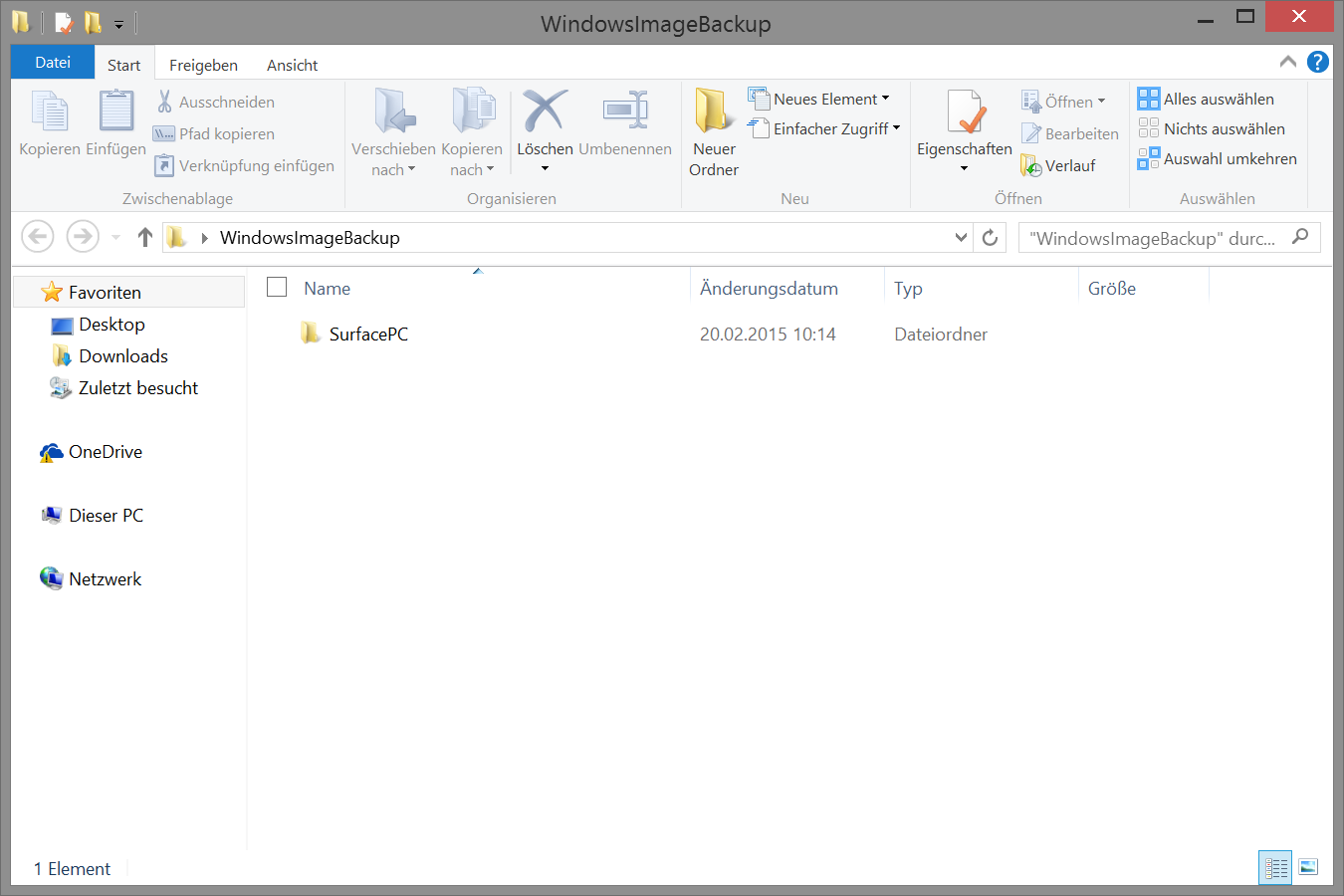Select Pfad kopieren in ribbon
Screen dimensions: 1344x896
click(x=213, y=133)
